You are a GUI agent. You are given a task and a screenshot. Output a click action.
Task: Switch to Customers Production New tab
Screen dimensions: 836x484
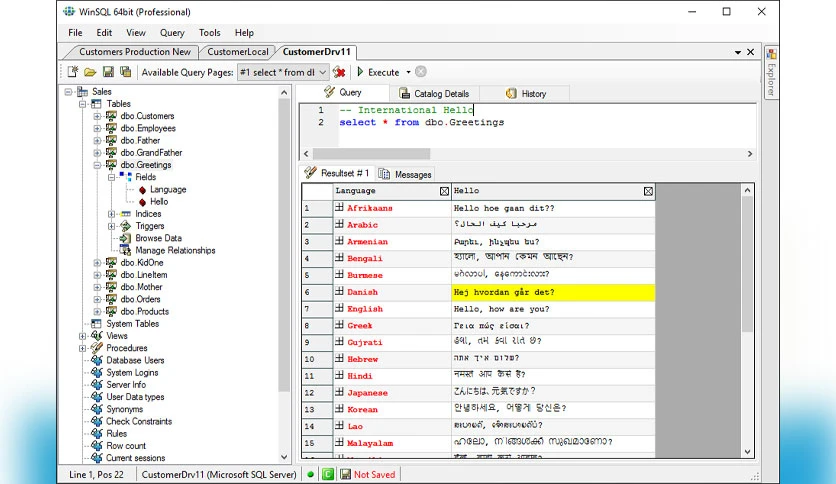[x=135, y=52]
